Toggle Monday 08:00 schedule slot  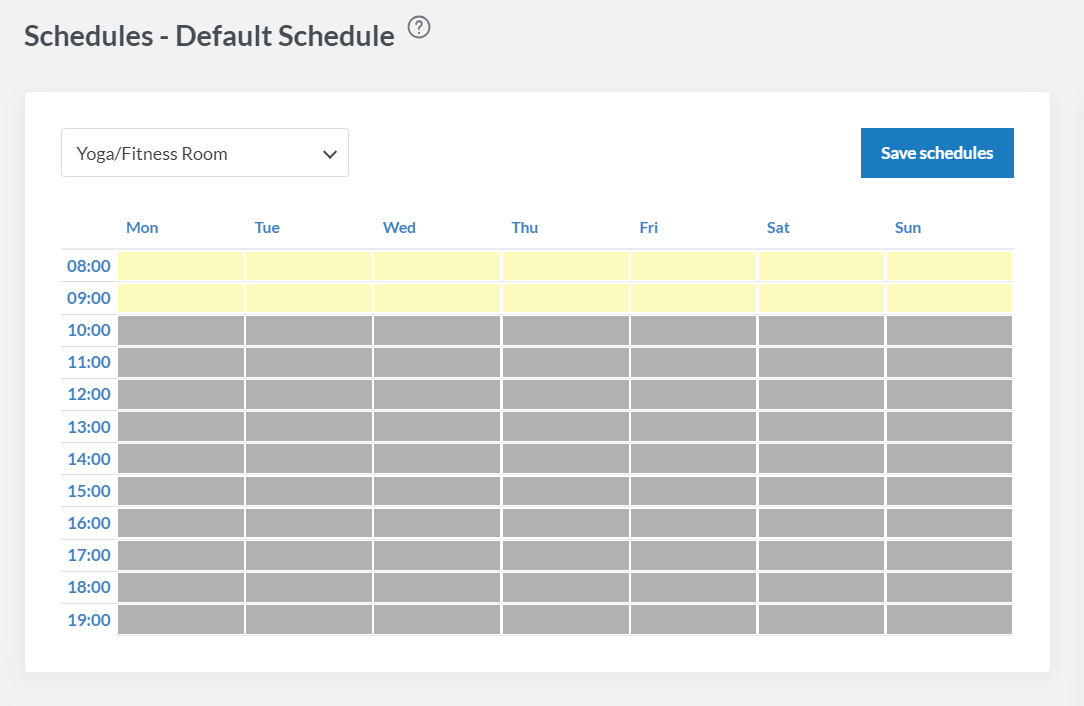pos(181,266)
